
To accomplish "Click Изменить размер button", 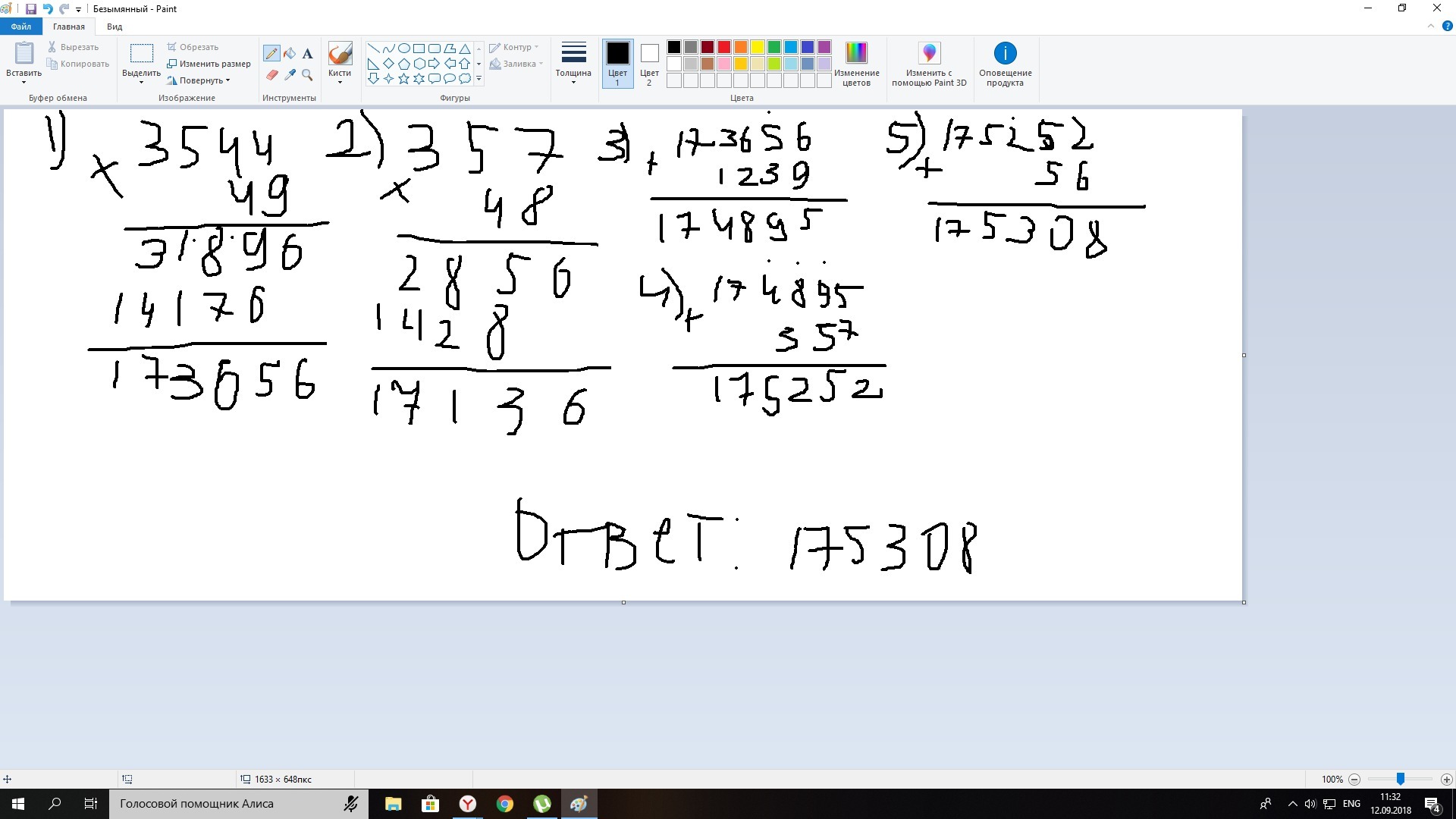I will tap(209, 64).
